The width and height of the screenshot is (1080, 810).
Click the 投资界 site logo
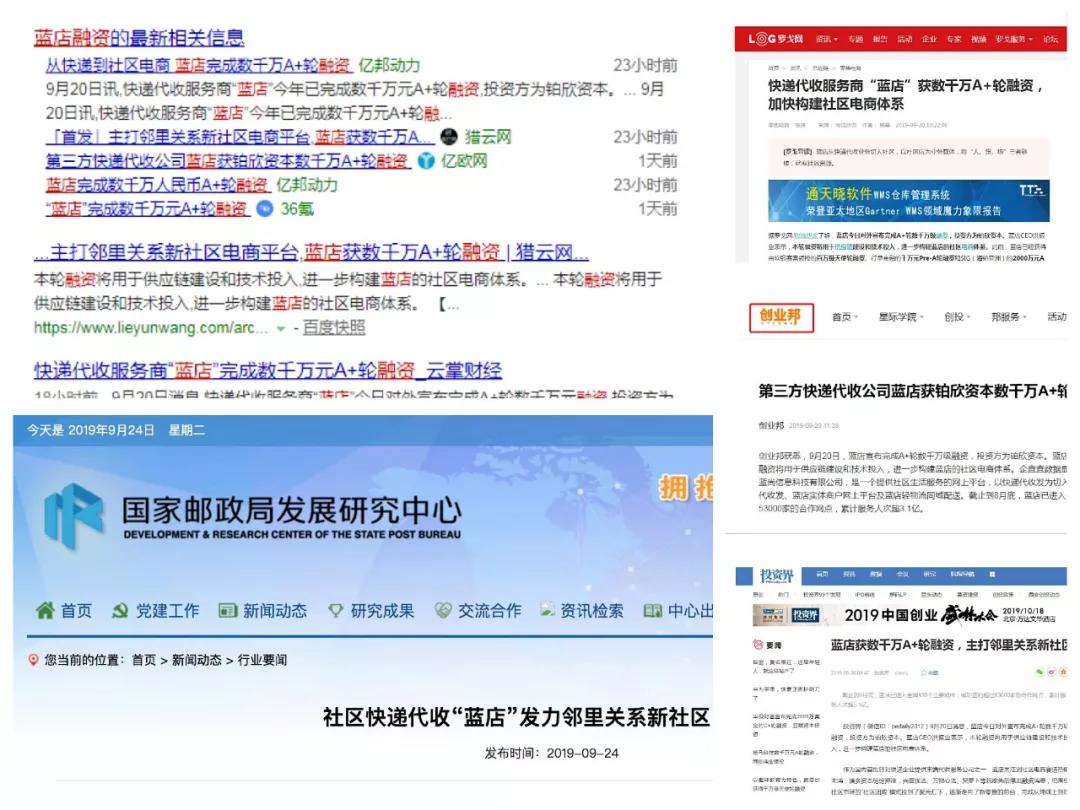pyautogui.click(x=776, y=574)
